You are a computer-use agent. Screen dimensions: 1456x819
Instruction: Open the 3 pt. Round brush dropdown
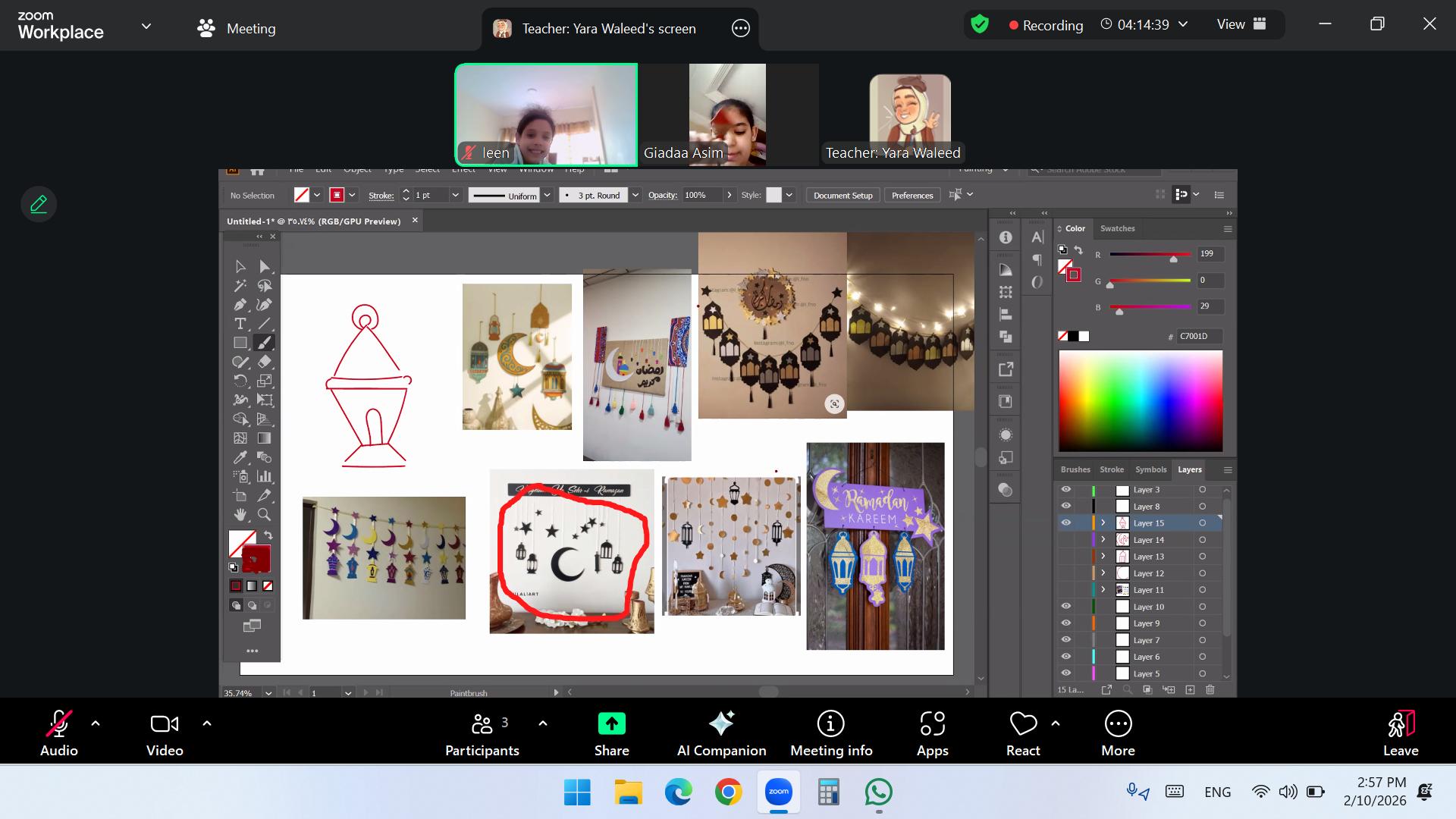tap(635, 196)
